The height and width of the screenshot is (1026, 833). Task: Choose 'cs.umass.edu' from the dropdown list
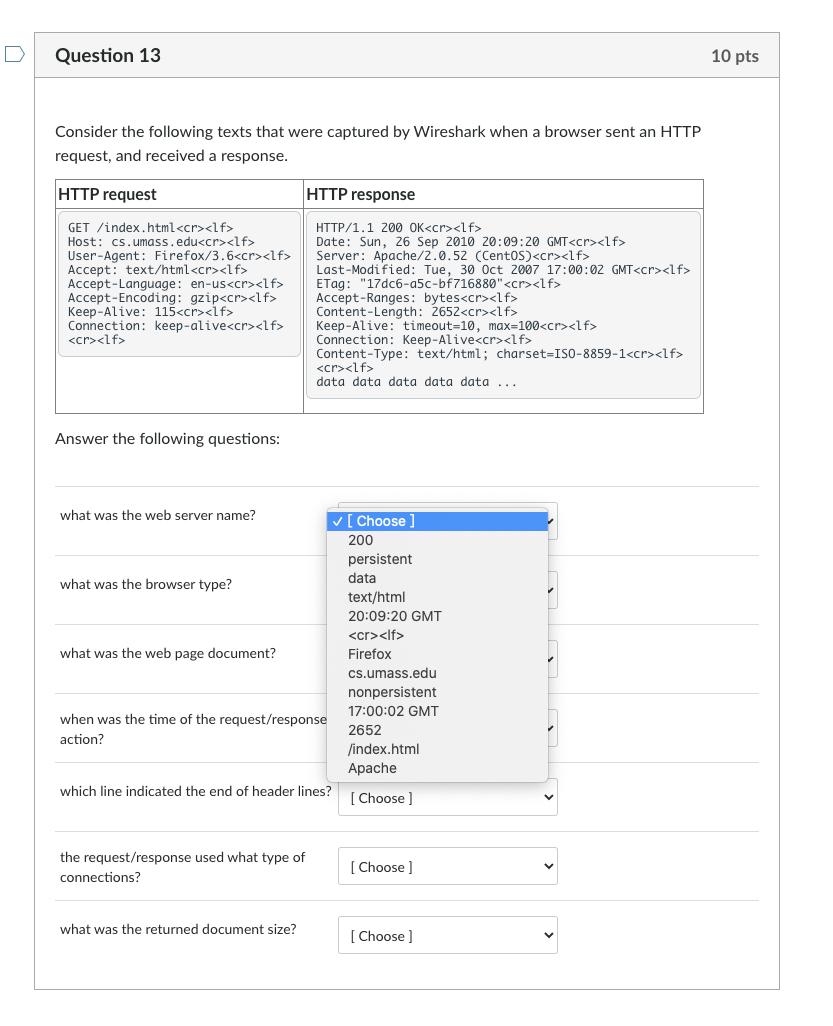tap(437, 673)
